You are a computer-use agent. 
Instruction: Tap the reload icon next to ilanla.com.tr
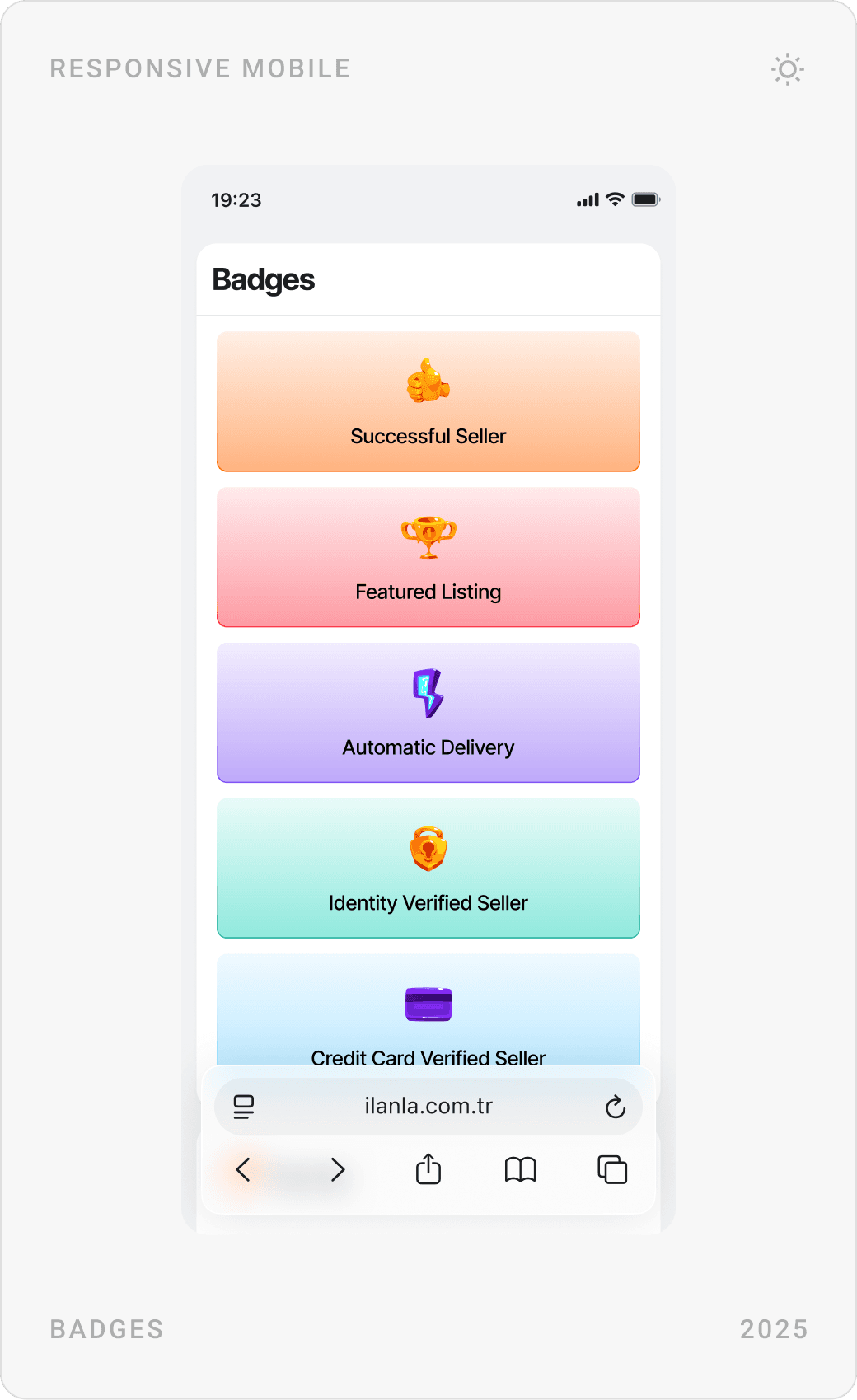pos(616,1107)
